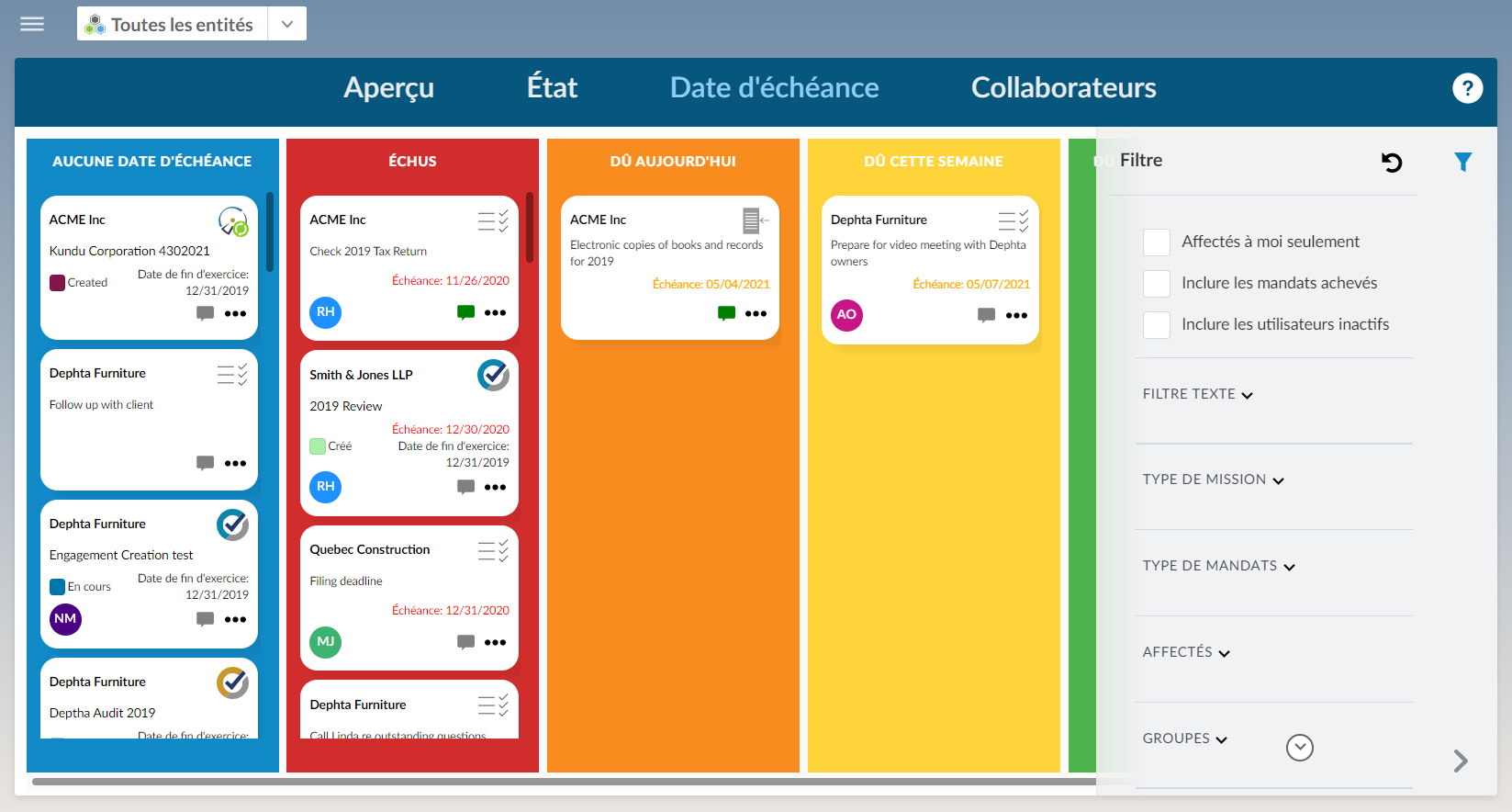The width and height of the screenshot is (1512, 812).
Task: Open green comment icon on Electronic copies card
Action: tap(726, 313)
